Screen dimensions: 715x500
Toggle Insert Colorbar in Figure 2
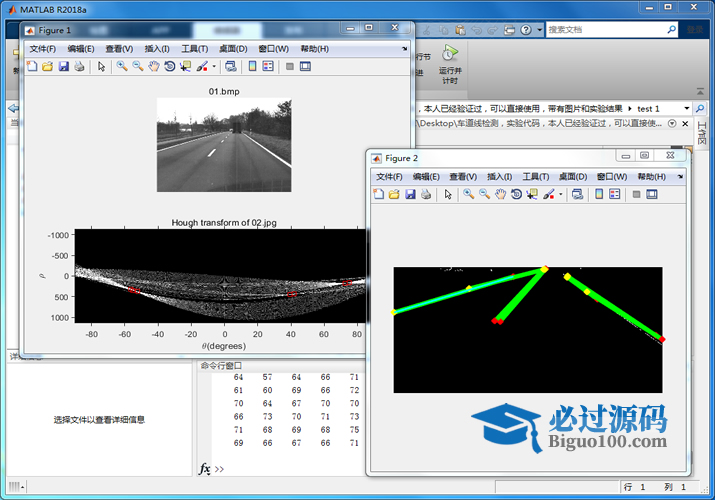tap(599, 194)
